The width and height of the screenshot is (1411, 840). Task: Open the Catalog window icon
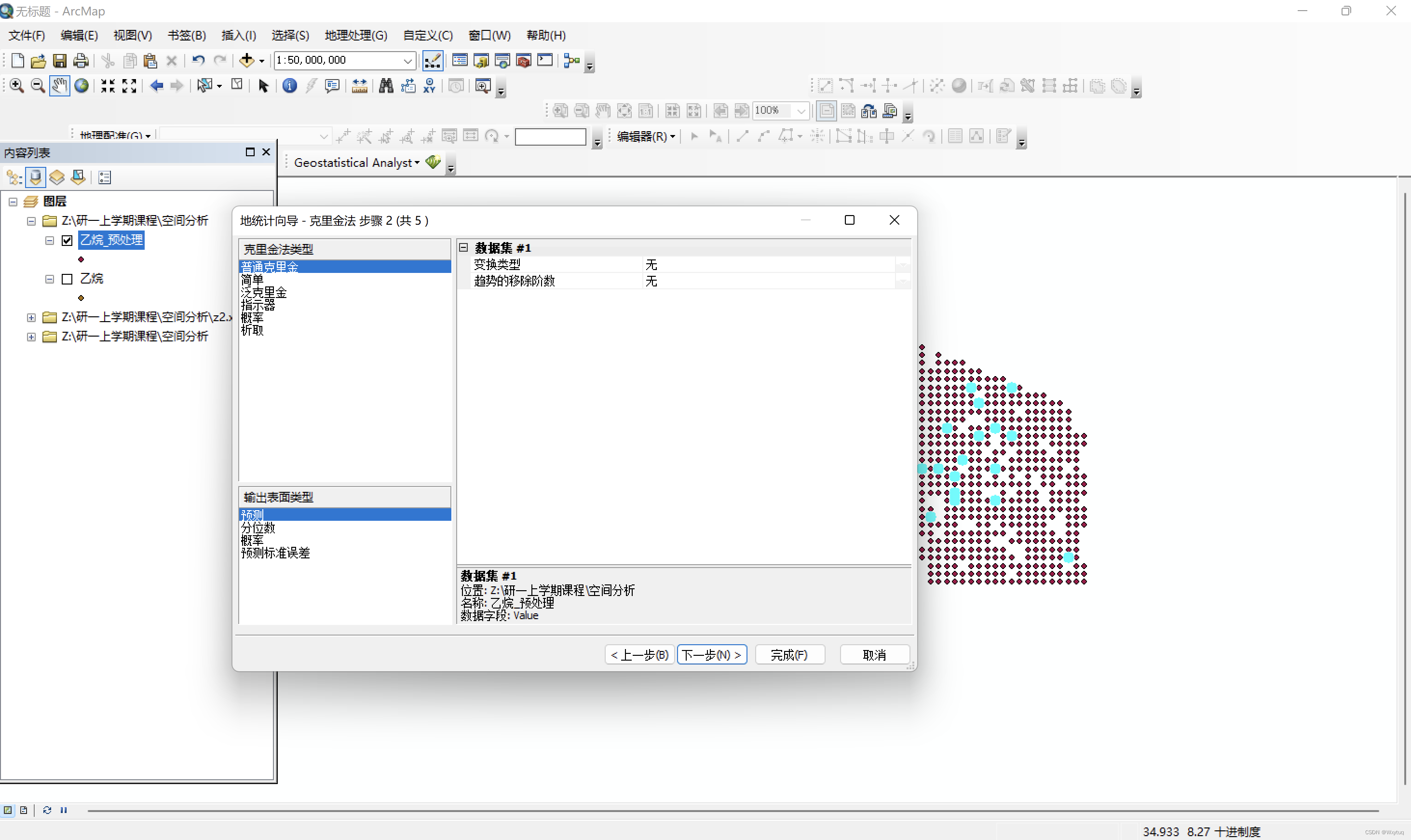point(481,60)
